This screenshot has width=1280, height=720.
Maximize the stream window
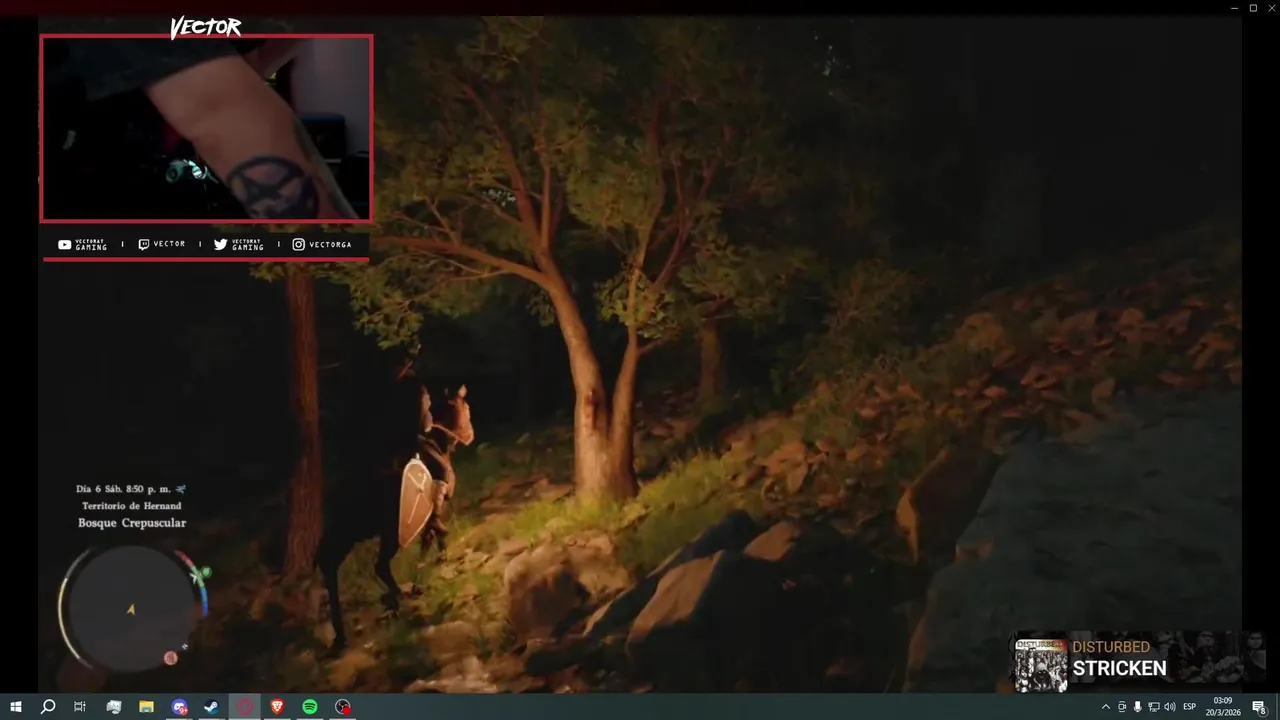[1253, 8]
